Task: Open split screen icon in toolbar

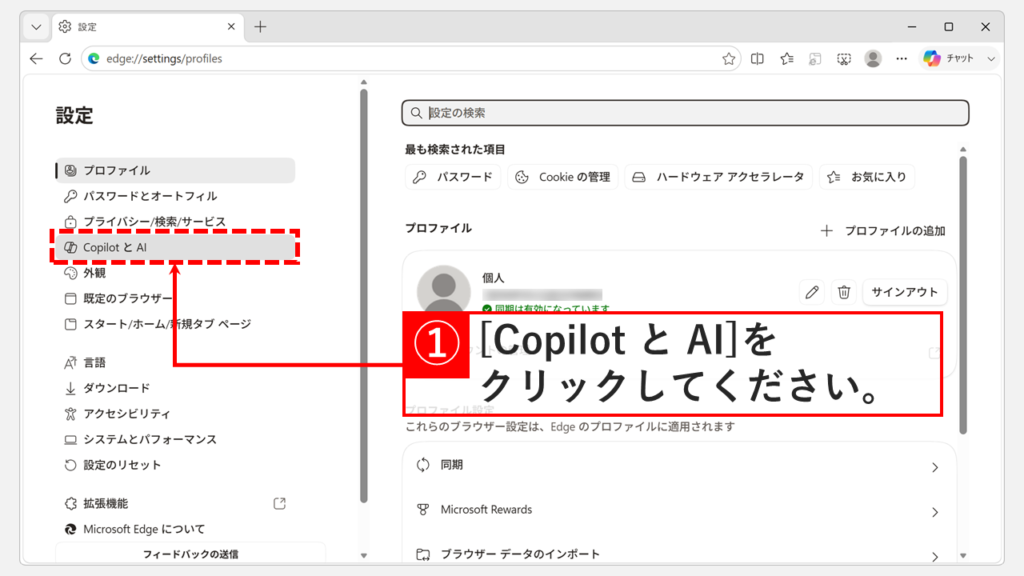Action: [758, 59]
